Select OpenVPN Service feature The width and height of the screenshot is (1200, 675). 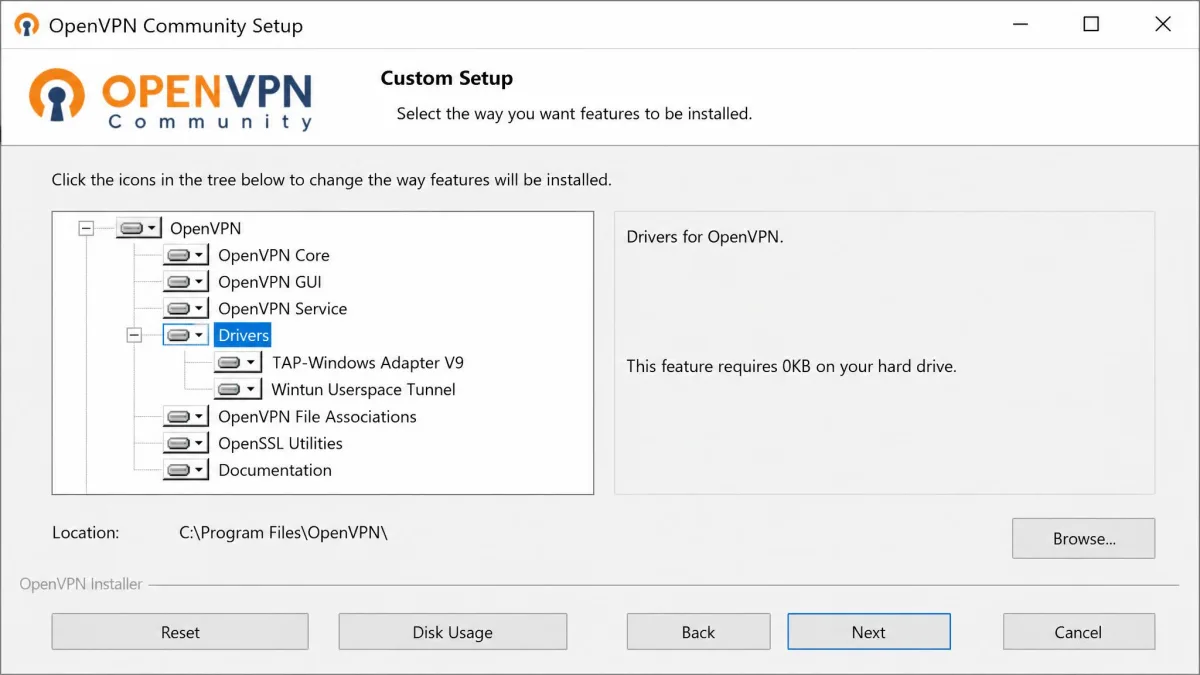click(283, 309)
